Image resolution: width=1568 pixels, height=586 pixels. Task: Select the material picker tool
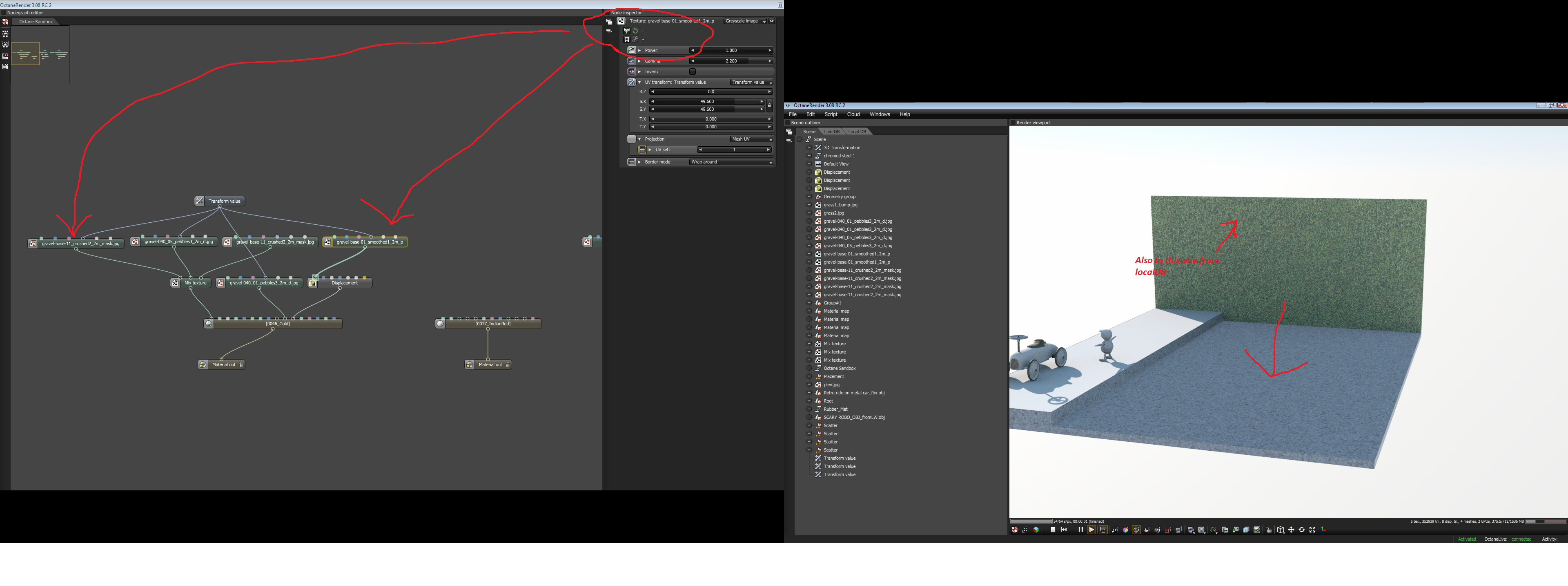[x=1136, y=530]
